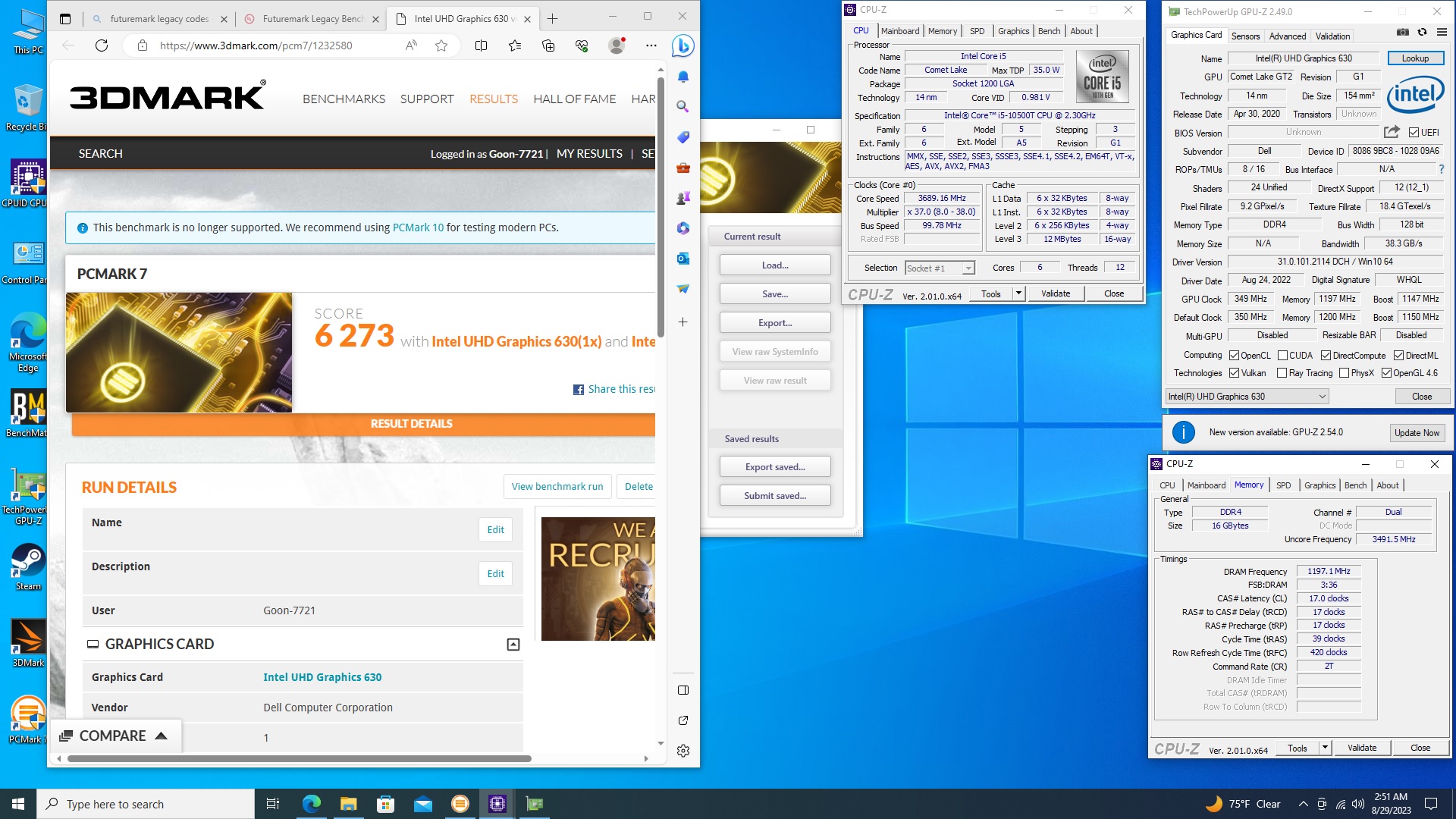Open the 3DMark desktop shortcut

coord(28,643)
